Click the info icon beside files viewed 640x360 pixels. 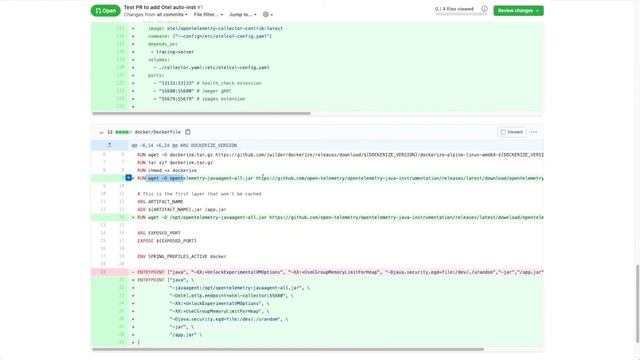[484, 9]
